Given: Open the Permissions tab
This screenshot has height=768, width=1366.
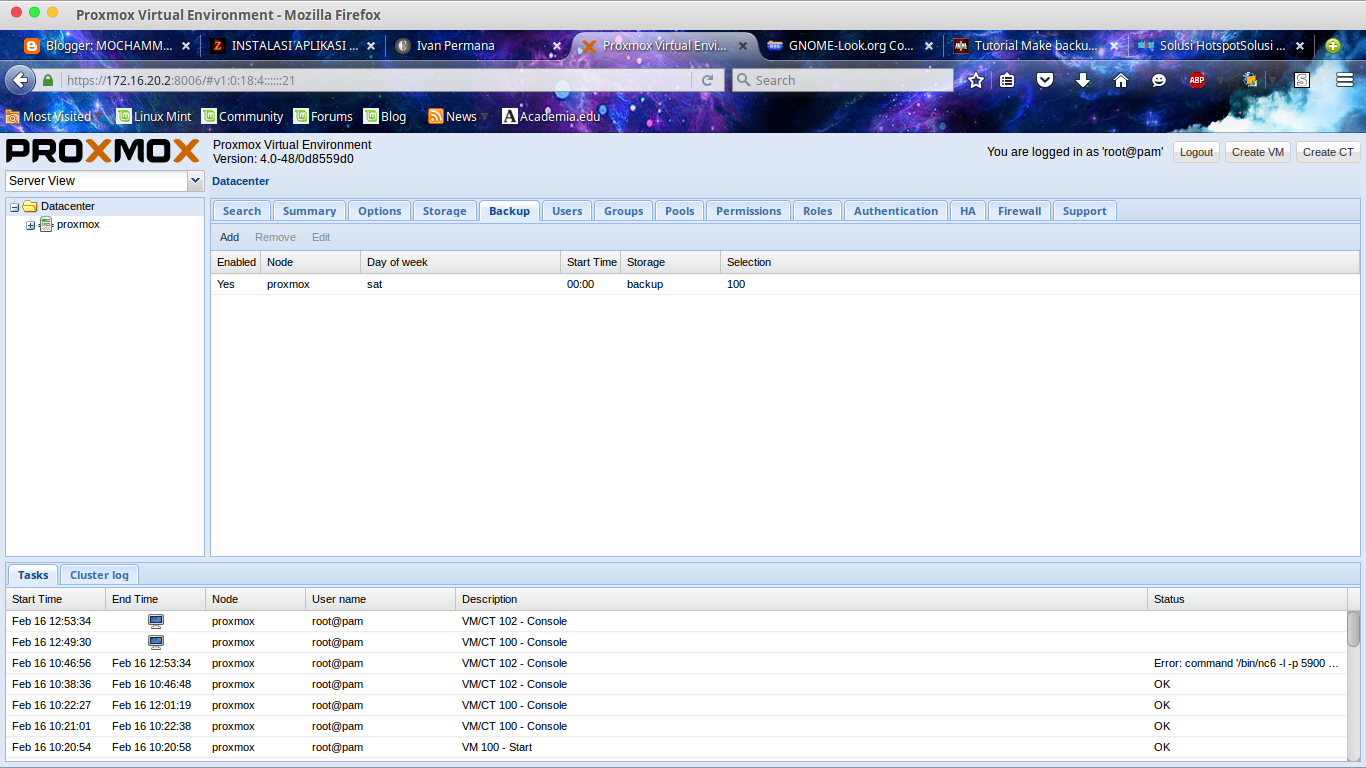Looking at the screenshot, I should pyautogui.click(x=749, y=211).
